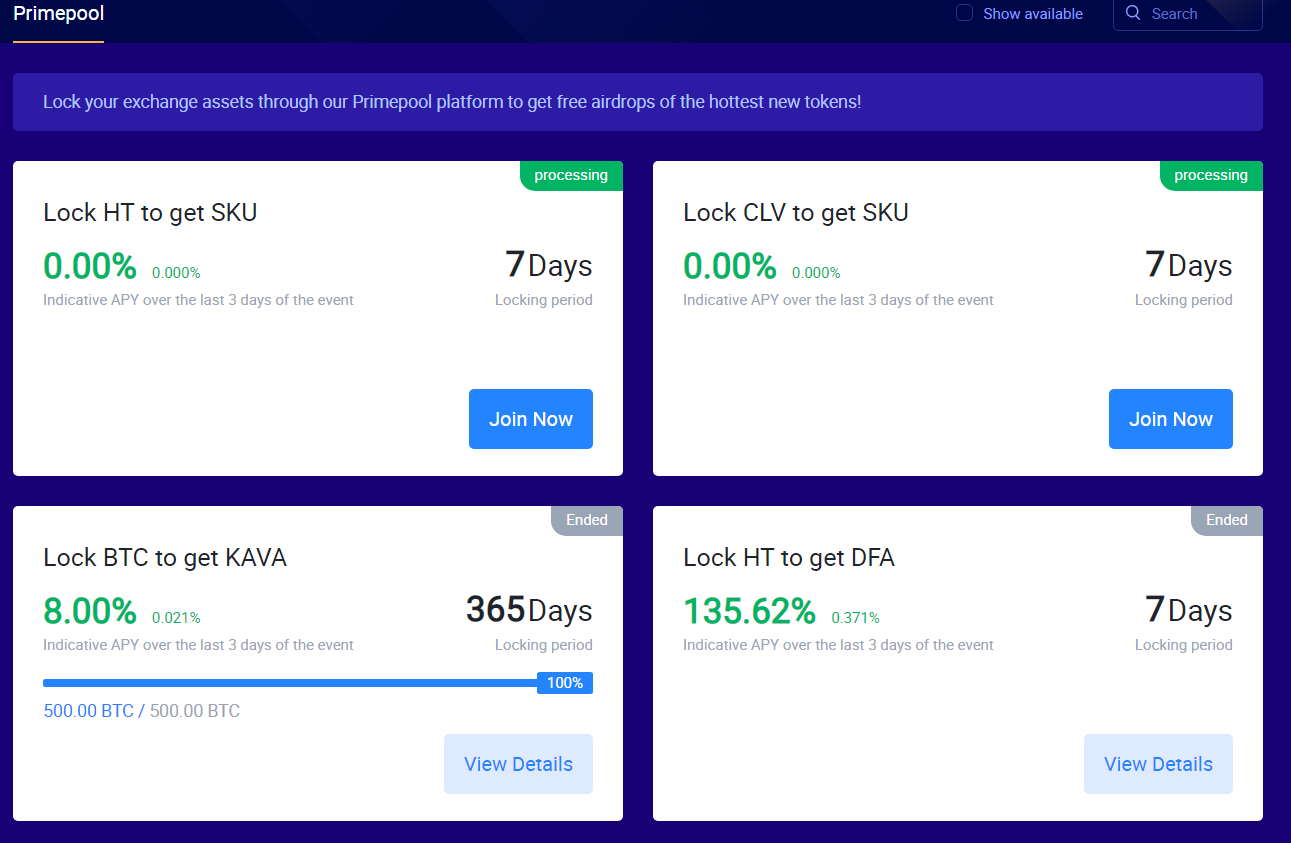This screenshot has height=843, width=1291.
Task: Select the Lock BTC to get KAVA title
Action: (165, 558)
